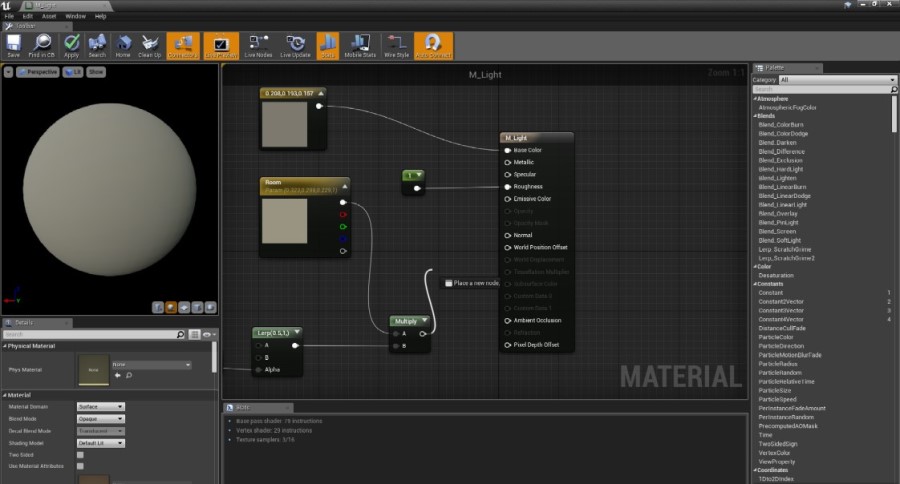Toggle the Auto Connect button

433,44
